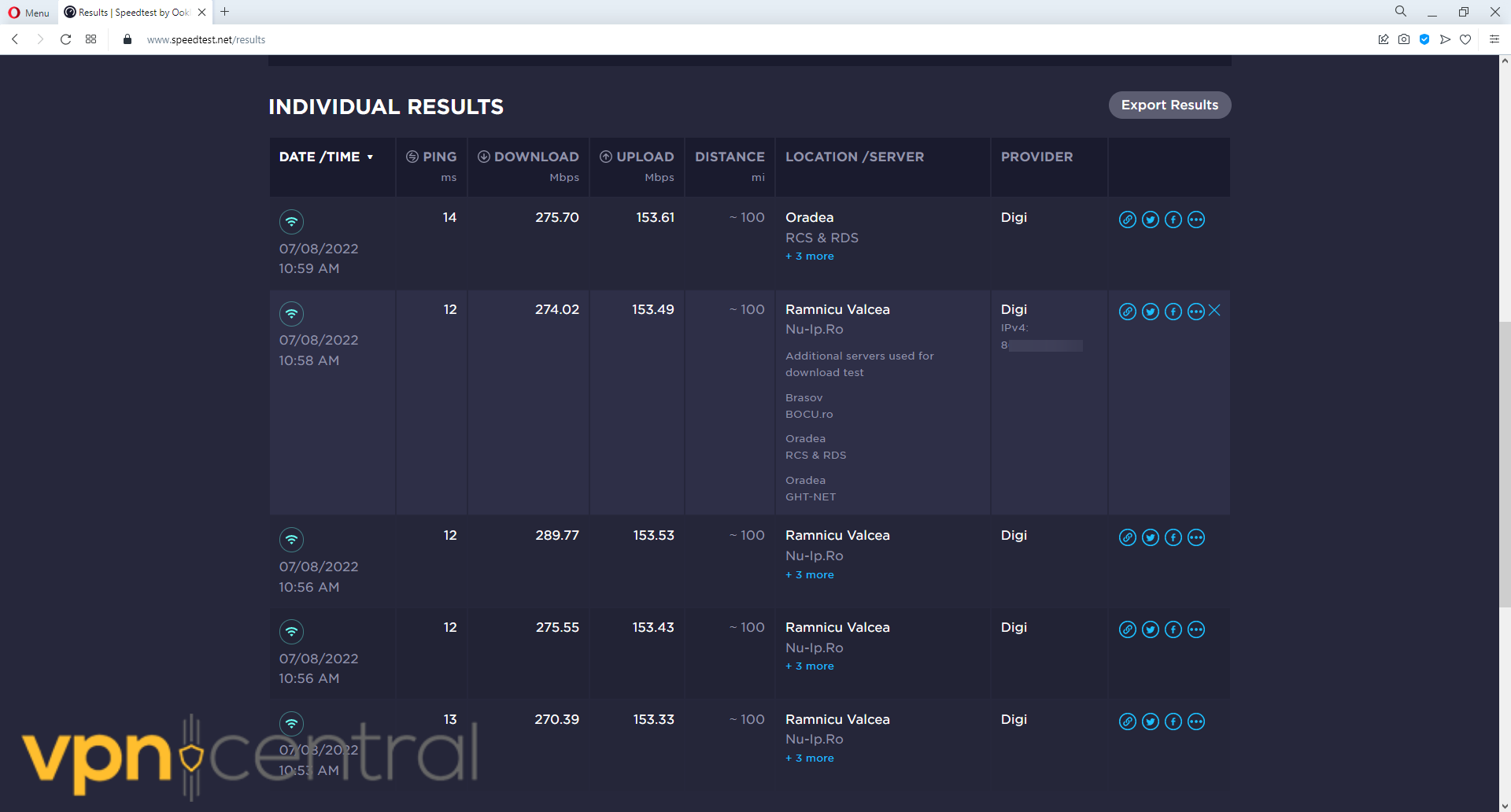This screenshot has height=812, width=1511.
Task: Open the Opera speed dial start page
Action: pos(91,39)
